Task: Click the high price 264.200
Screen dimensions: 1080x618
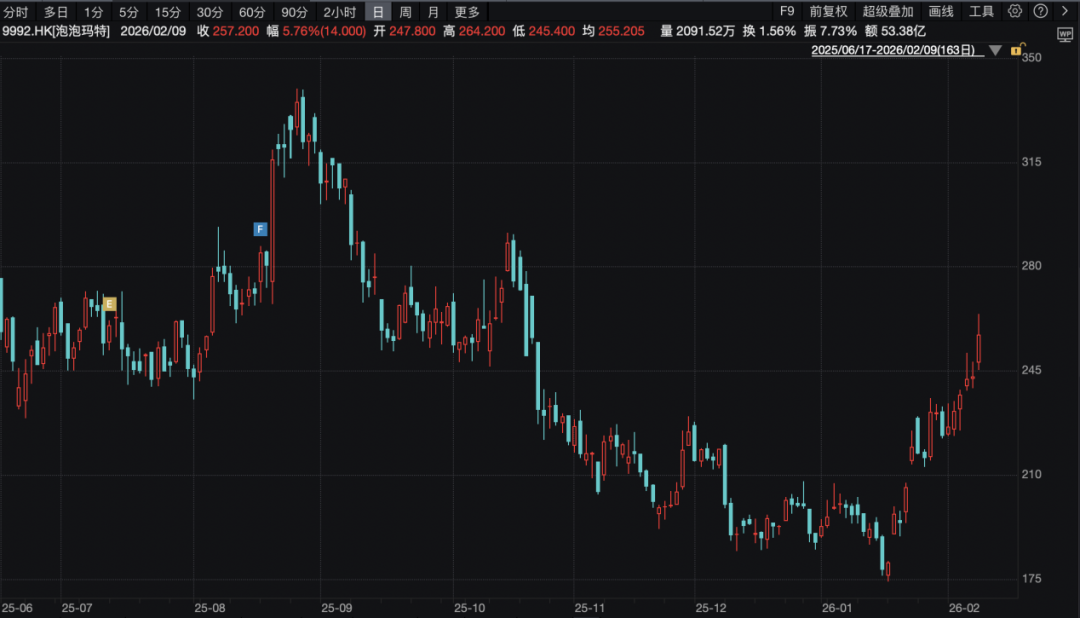Action: 481,31
